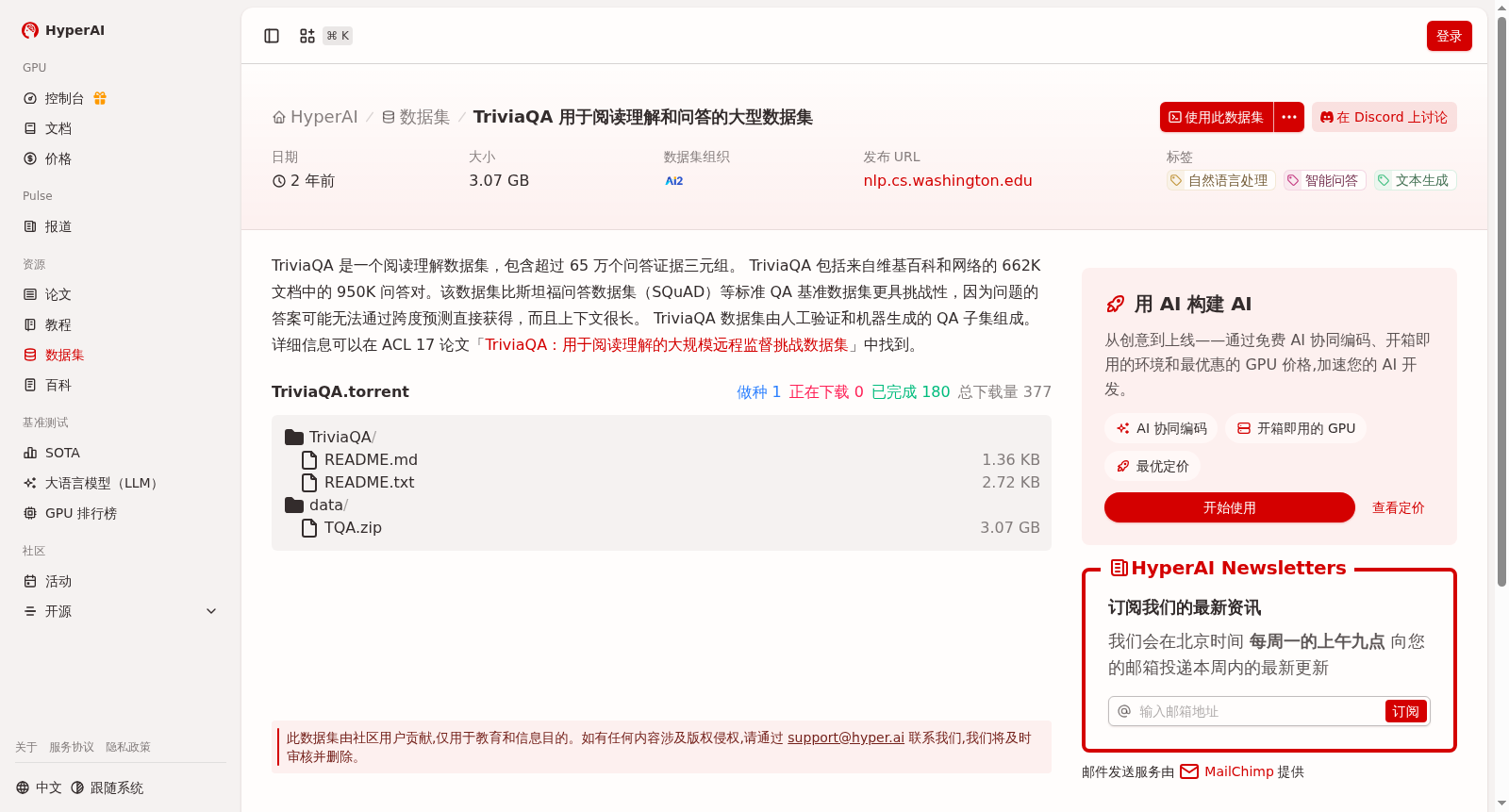Click the 智能问答 tag
The height and width of the screenshot is (812, 1509).
(x=1324, y=180)
